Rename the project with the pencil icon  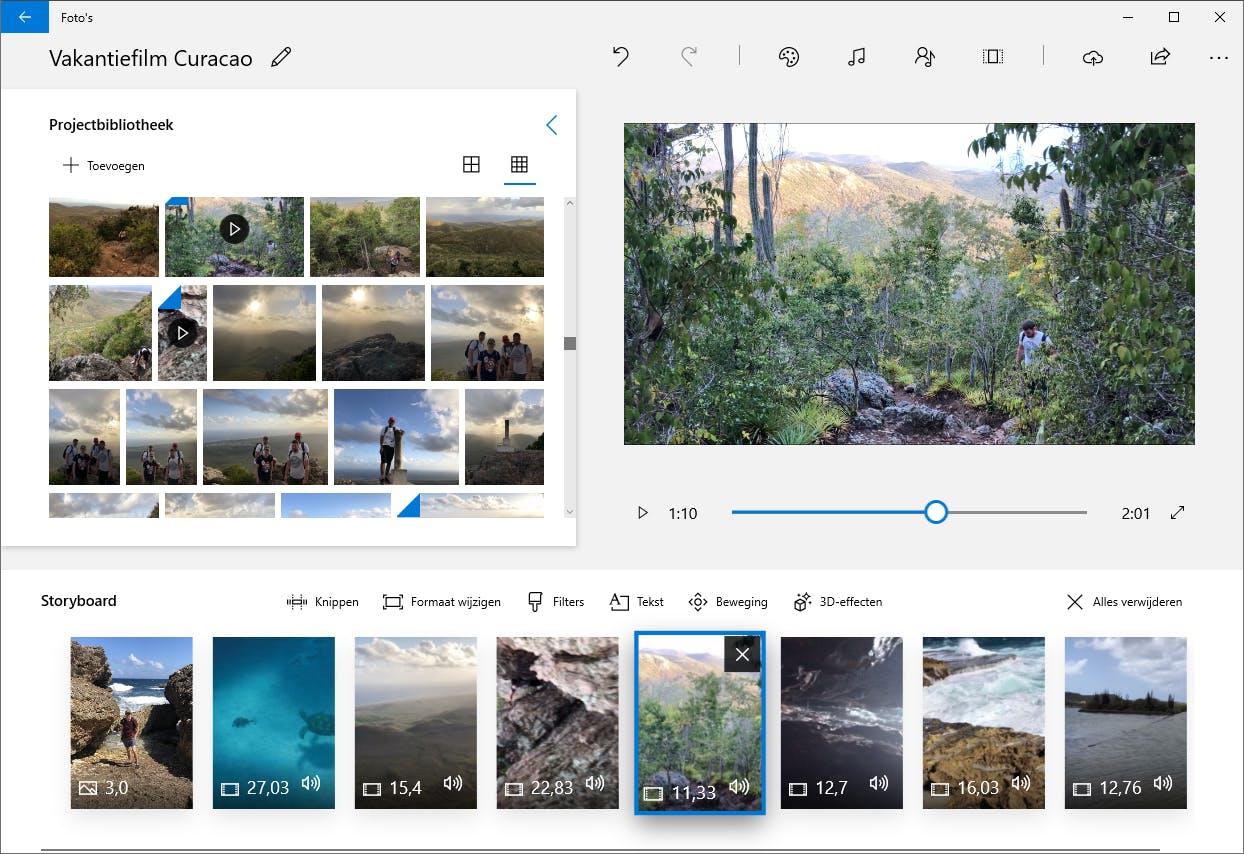click(281, 57)
